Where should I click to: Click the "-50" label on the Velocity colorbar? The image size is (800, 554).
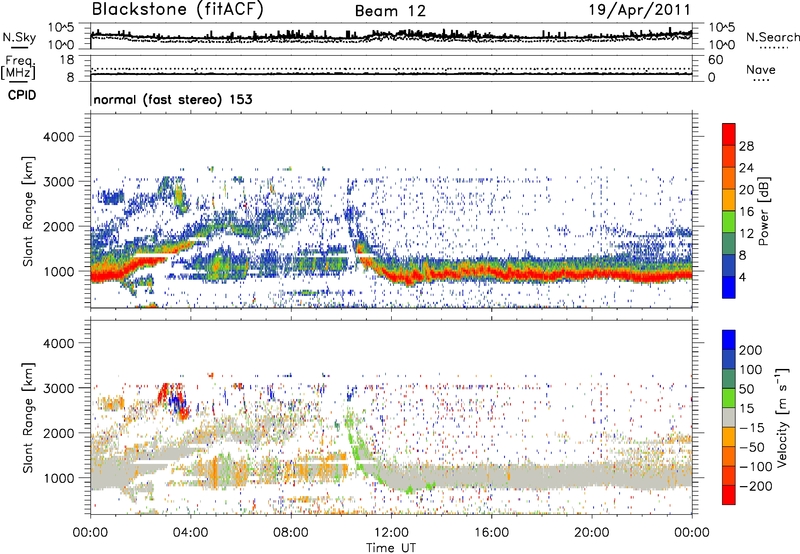(x=752, y=447)
